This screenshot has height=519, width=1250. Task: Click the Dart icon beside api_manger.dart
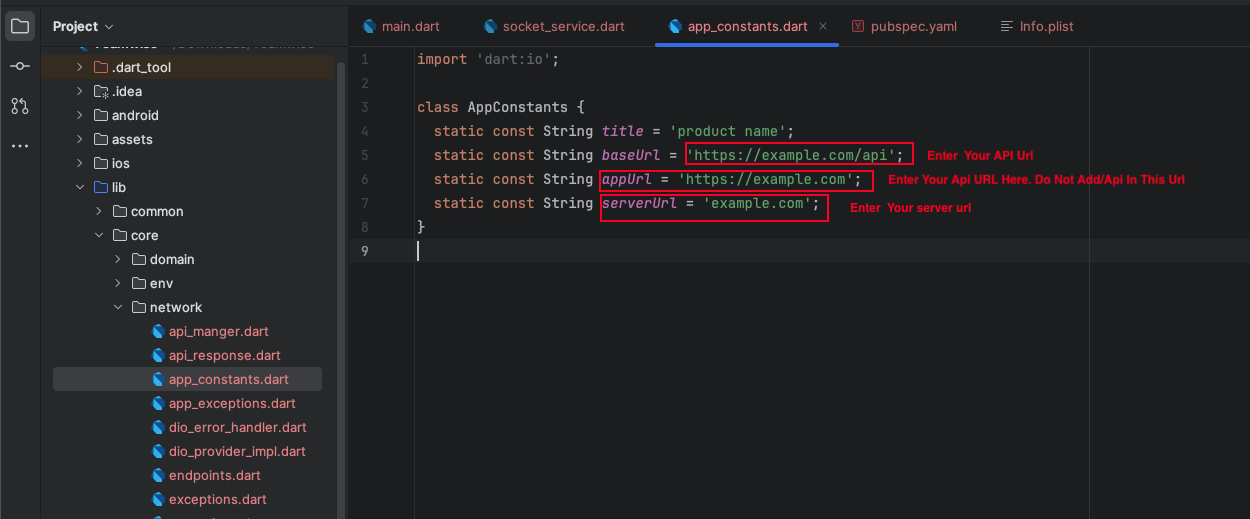click(x=158, y=331)
